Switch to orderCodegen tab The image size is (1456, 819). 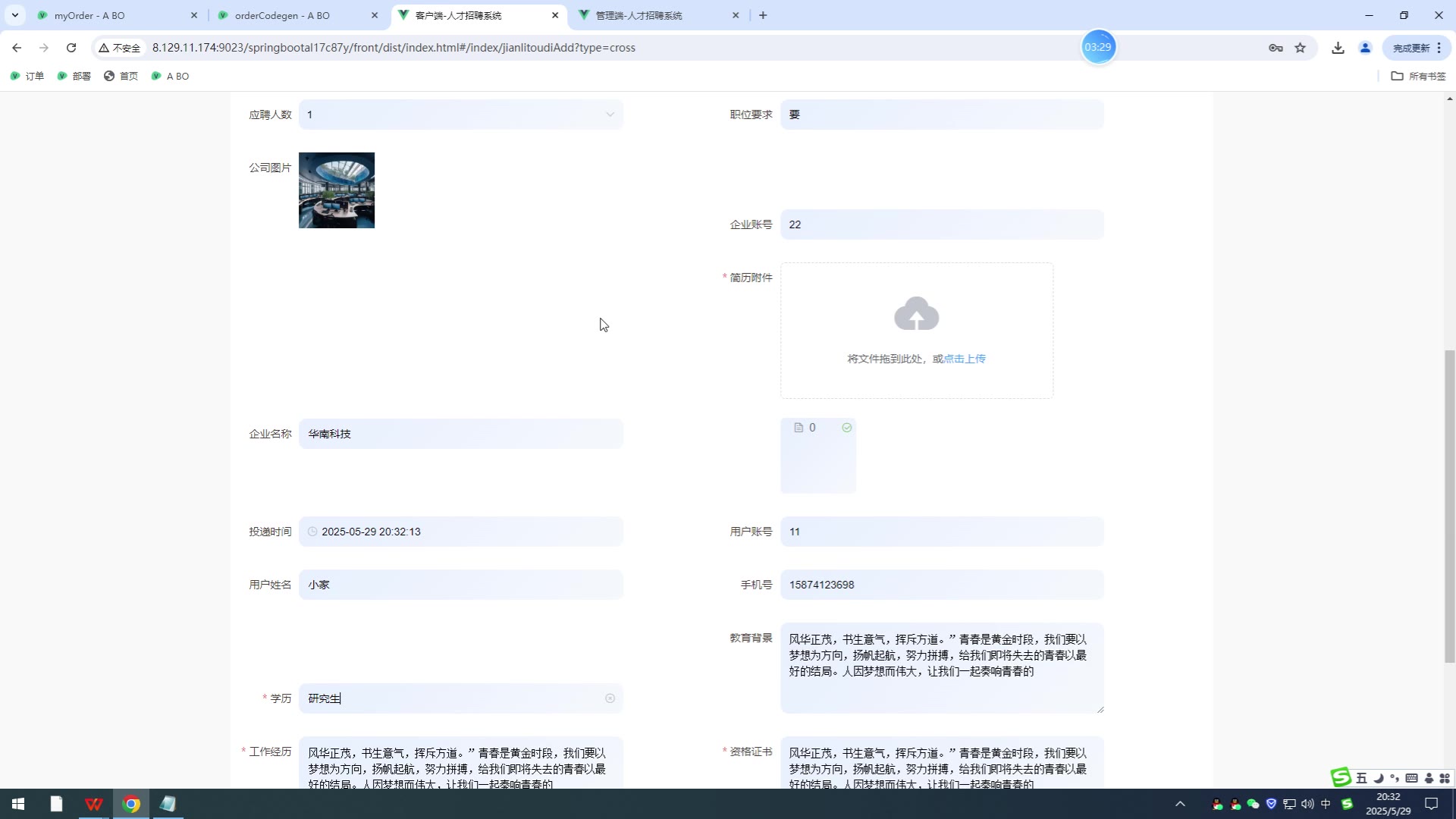[282, 15]
